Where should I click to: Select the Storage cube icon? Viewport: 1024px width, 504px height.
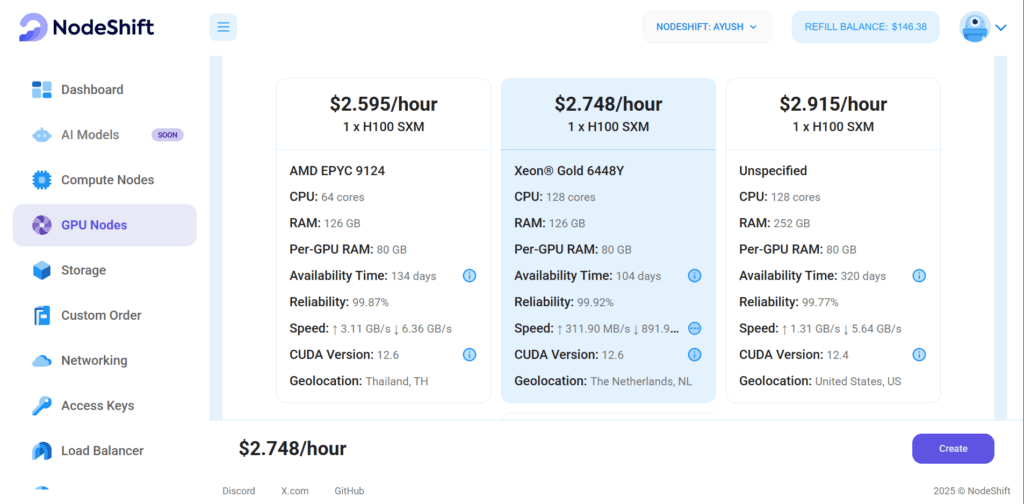42,270
